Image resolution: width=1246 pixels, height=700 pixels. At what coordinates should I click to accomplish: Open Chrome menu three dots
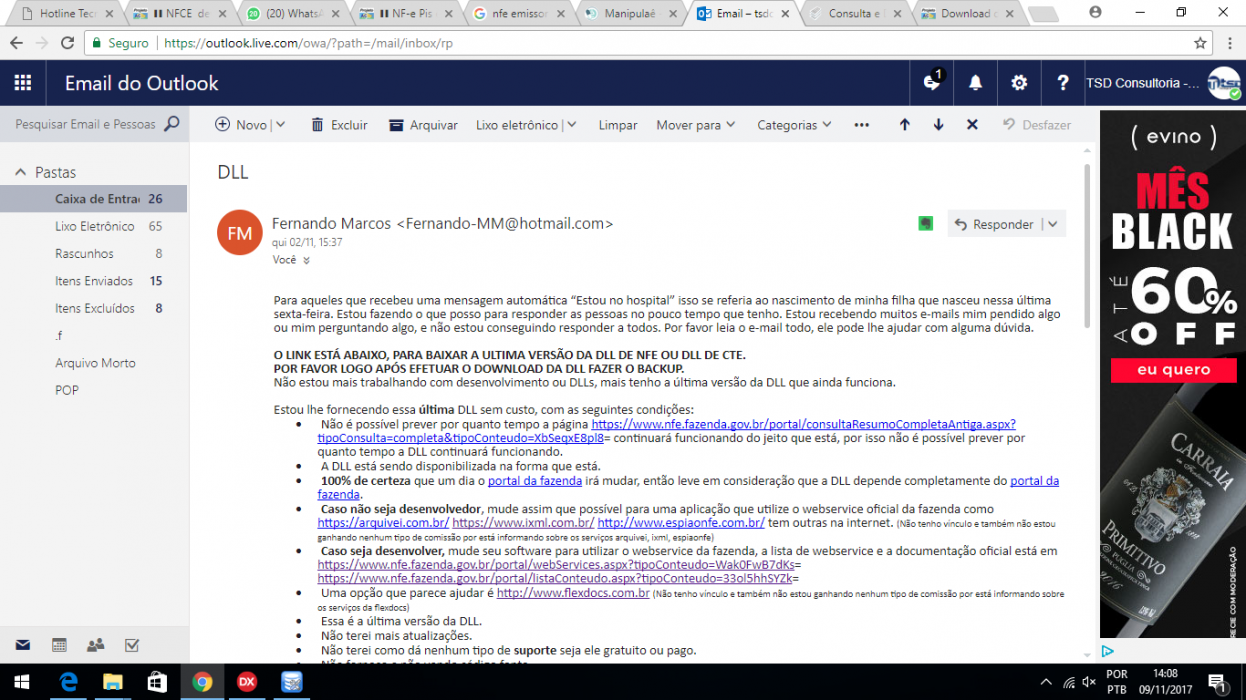point(1230,43)
